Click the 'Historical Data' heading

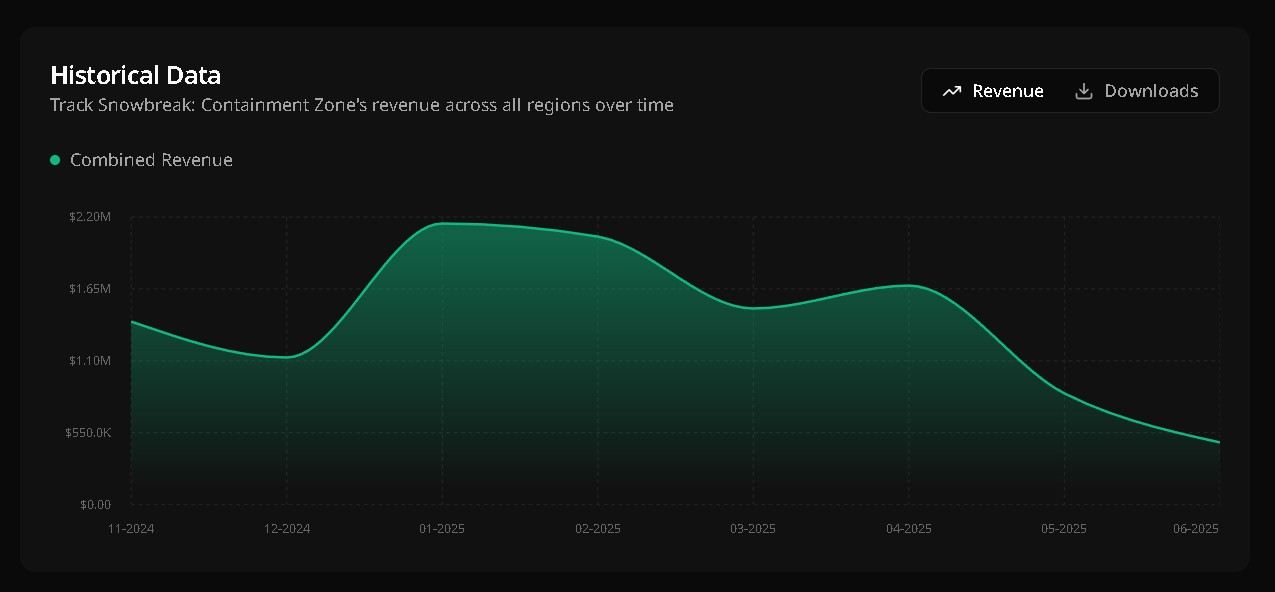(136, 75)
